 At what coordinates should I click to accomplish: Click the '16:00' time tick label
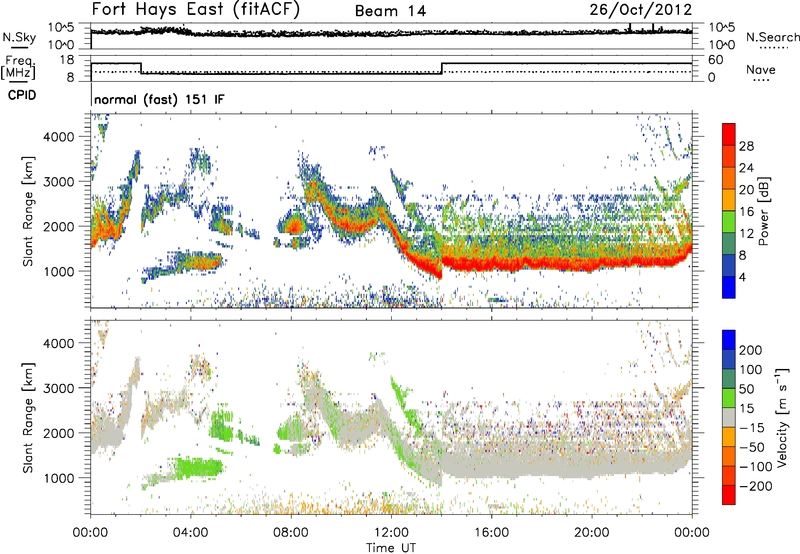491,533
